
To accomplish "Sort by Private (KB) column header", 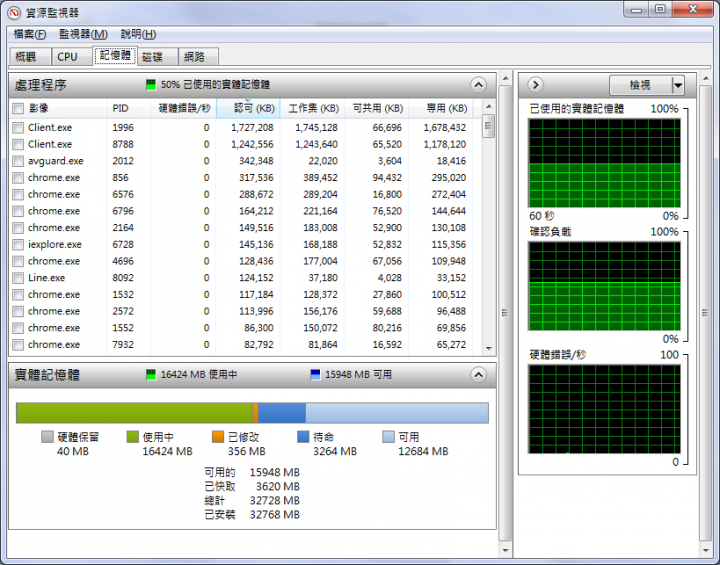I will [441, 108].
